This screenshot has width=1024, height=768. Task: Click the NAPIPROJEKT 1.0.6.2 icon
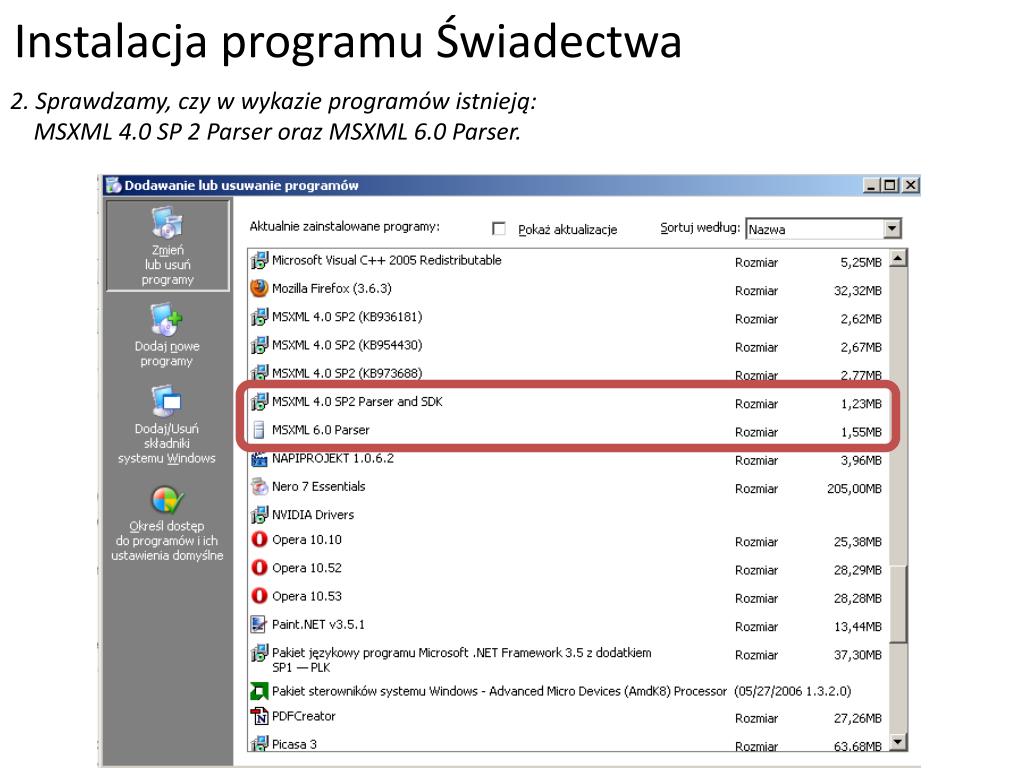click(259, 459)
